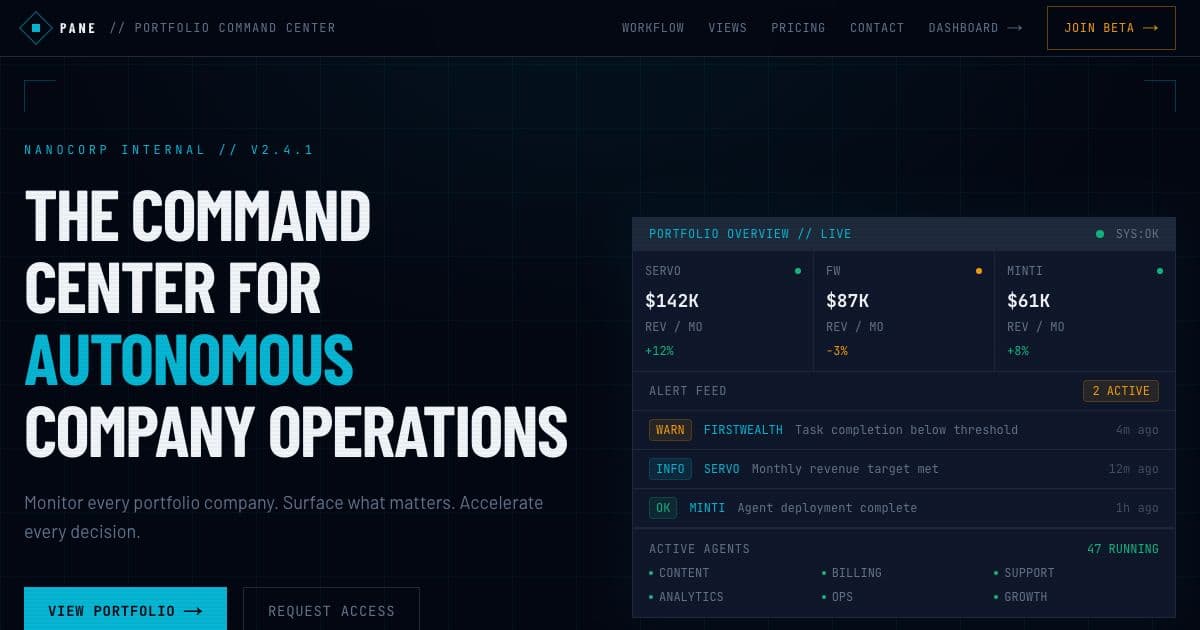Click 'Task completion below threshold' message

[907, 430]
